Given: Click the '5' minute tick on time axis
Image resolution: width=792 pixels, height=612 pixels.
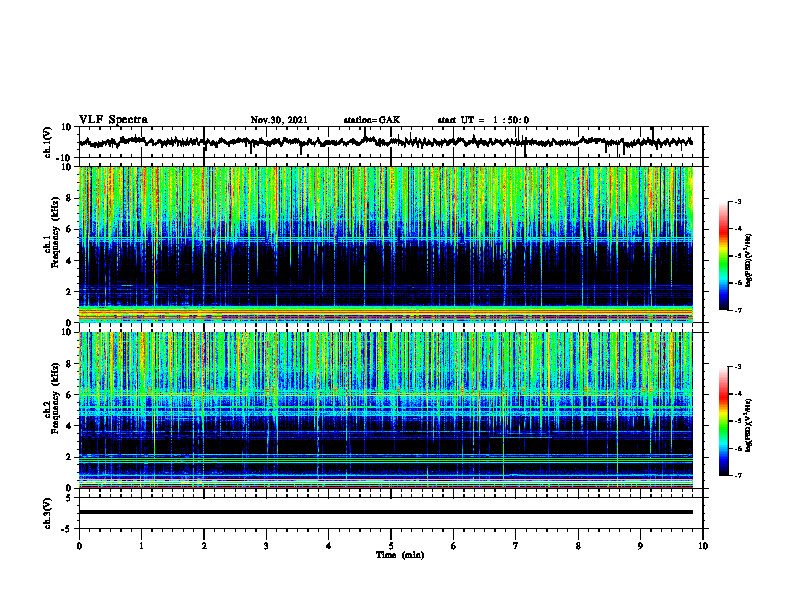Looking at the screenshot, I should [391, 546].
